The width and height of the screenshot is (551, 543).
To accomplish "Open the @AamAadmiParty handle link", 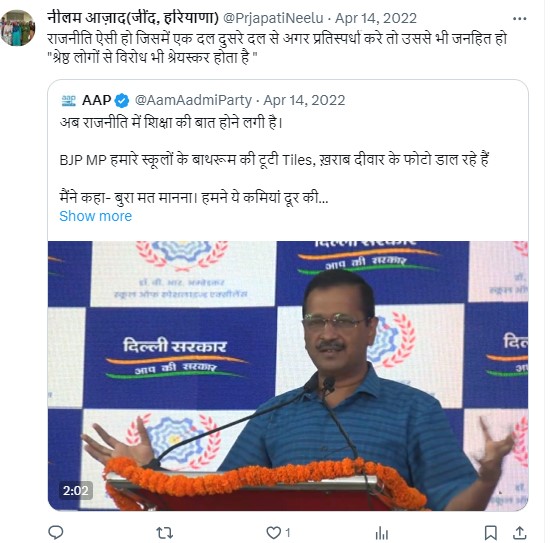I will coord(193,101).
